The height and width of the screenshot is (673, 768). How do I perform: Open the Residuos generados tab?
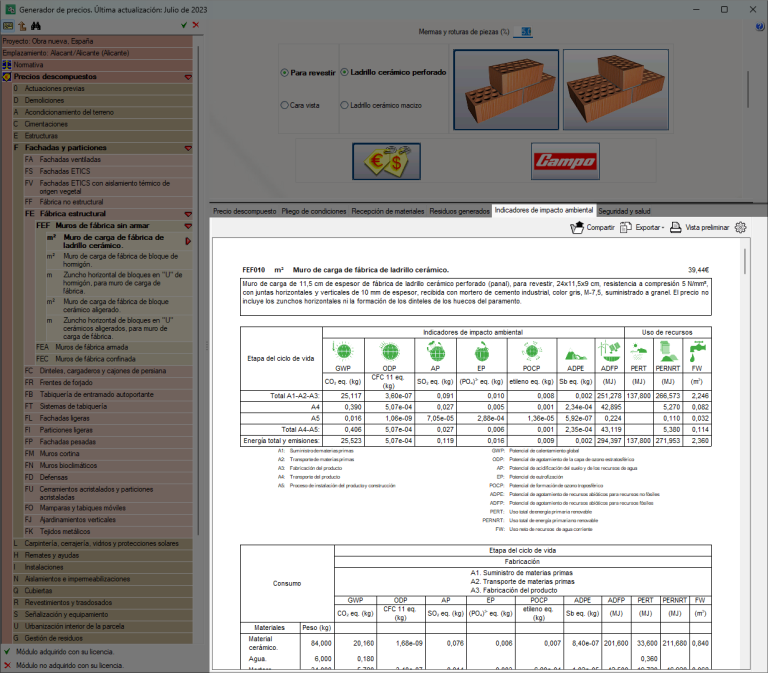(x=459, y=211)
